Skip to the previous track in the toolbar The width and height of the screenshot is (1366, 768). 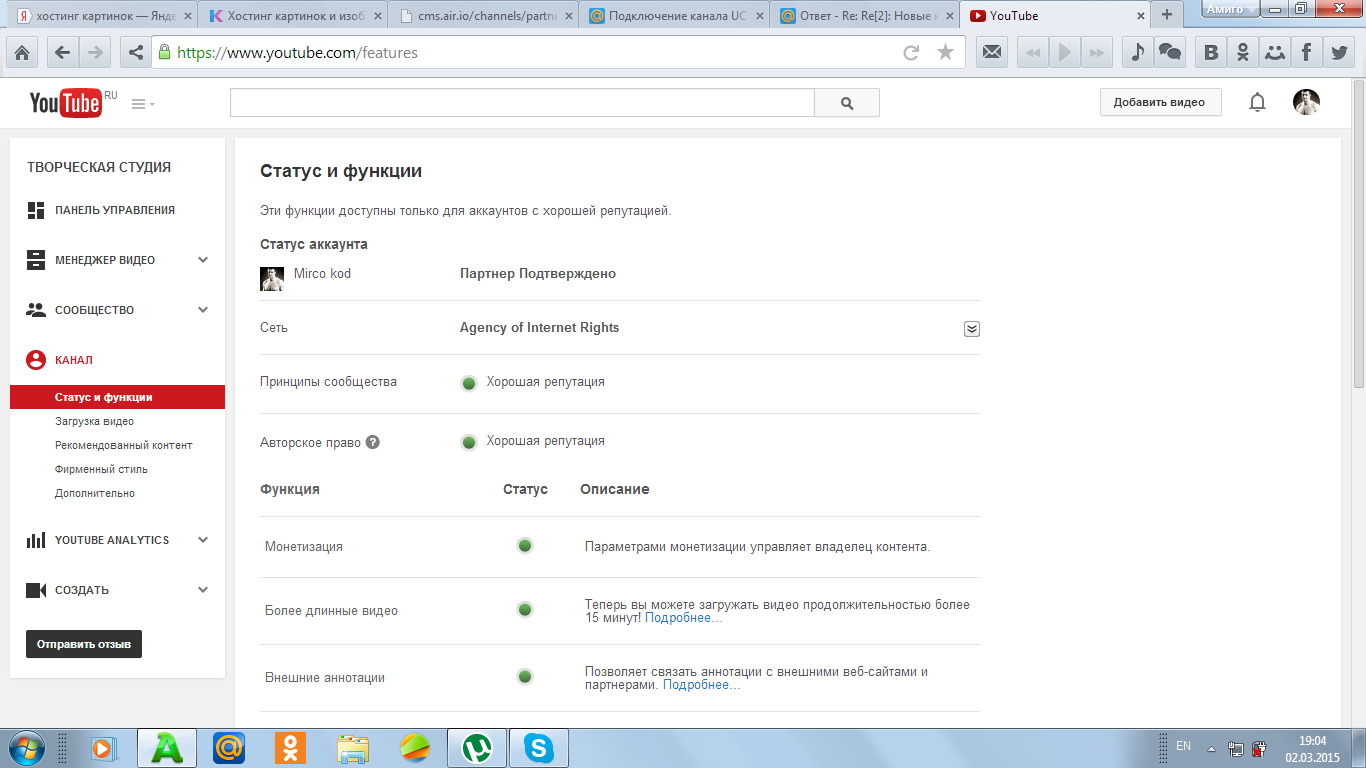[1033, 53]
